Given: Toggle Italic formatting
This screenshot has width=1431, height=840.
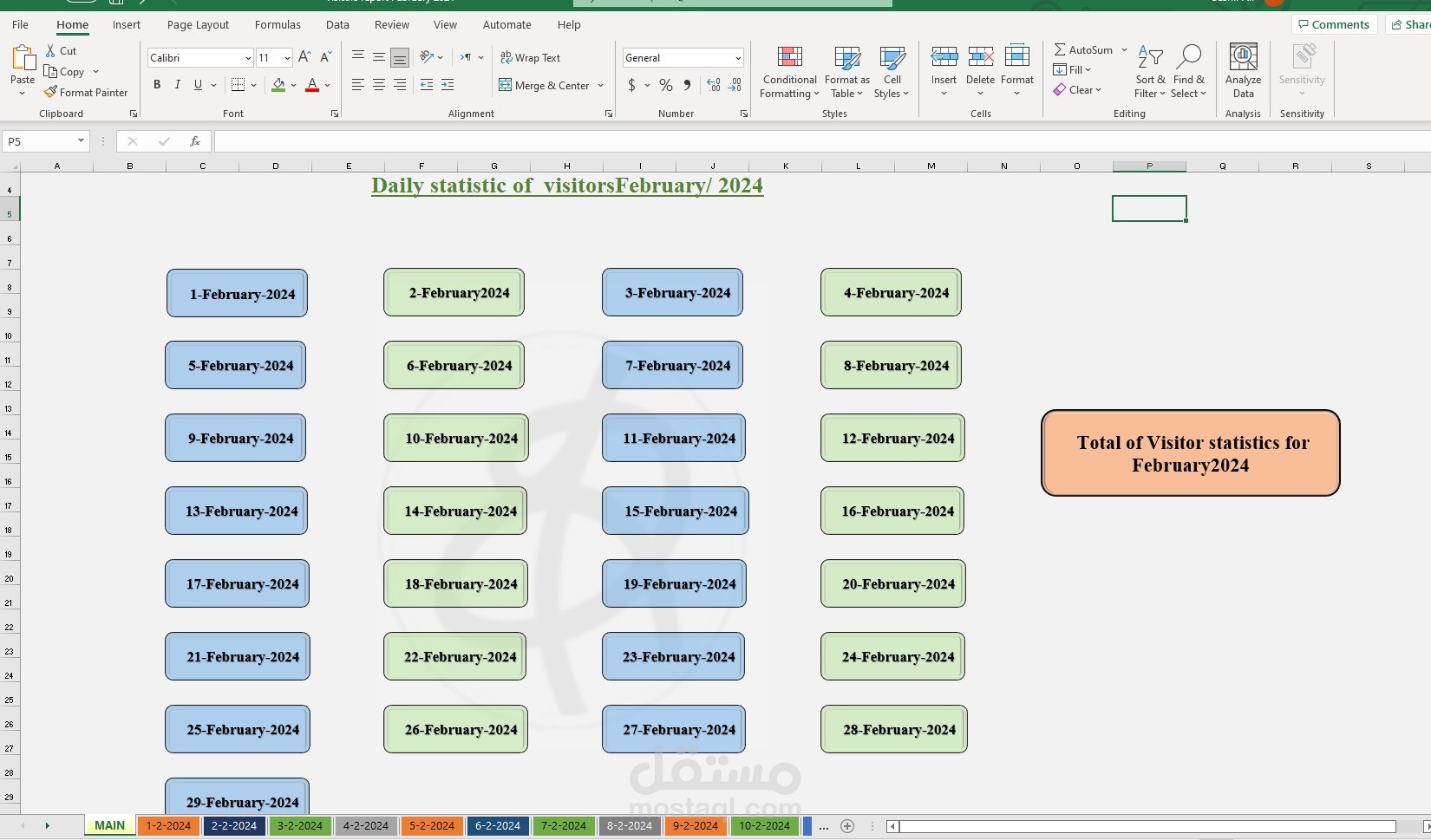Looking at the screenshot, I should click(x=178, y=85).
